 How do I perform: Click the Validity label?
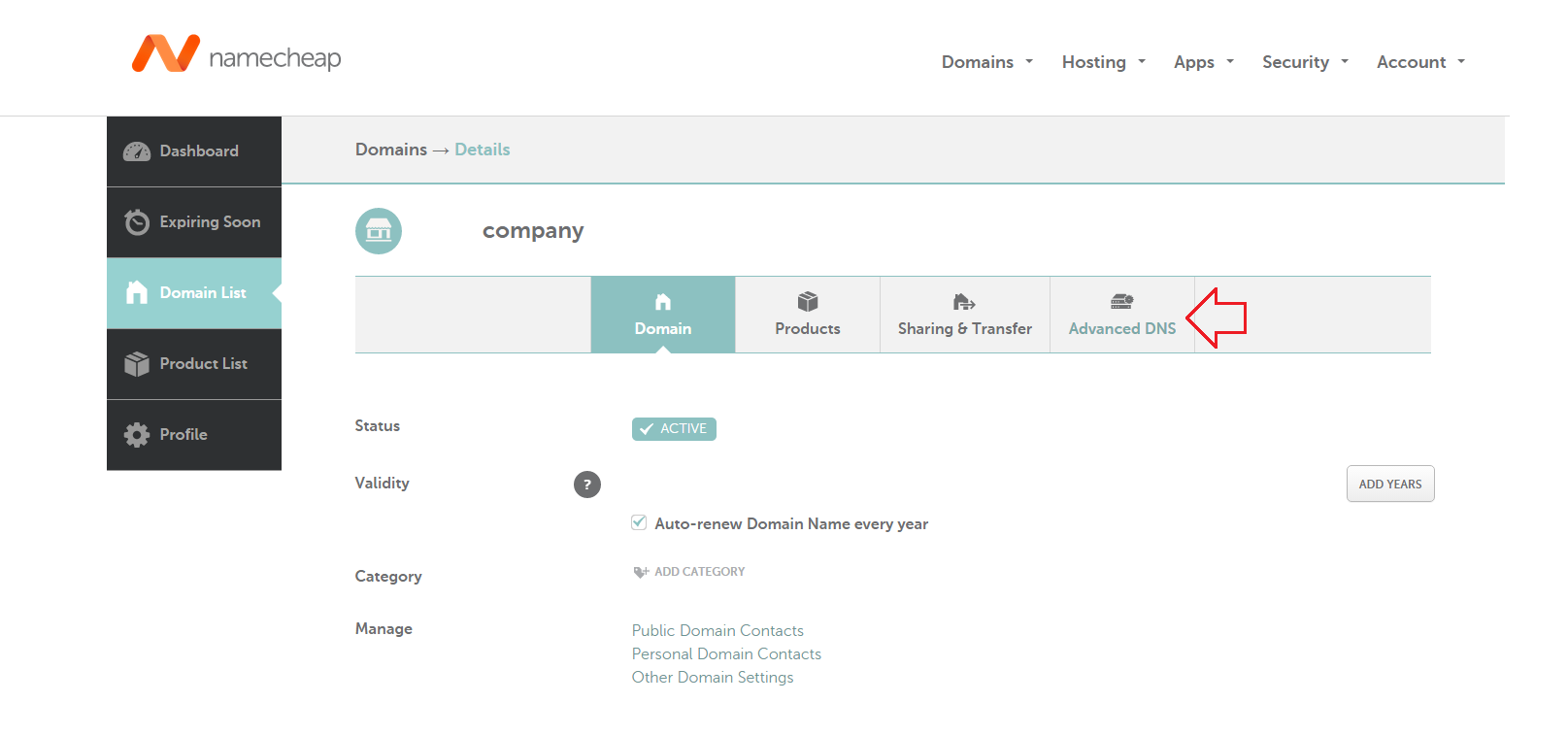click(383, 484)
